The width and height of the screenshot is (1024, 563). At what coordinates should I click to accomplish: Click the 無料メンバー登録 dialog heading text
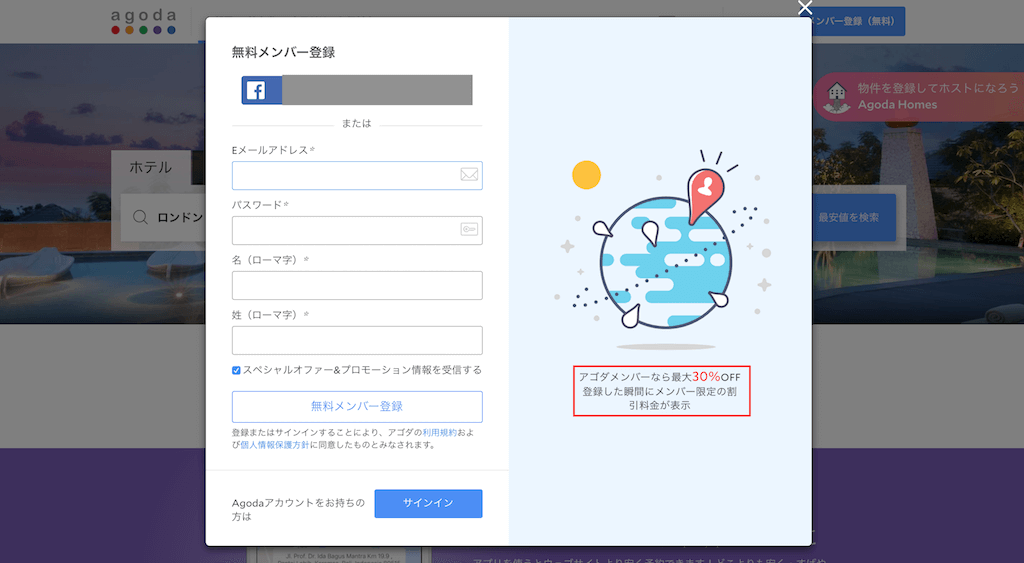point(283,52)
